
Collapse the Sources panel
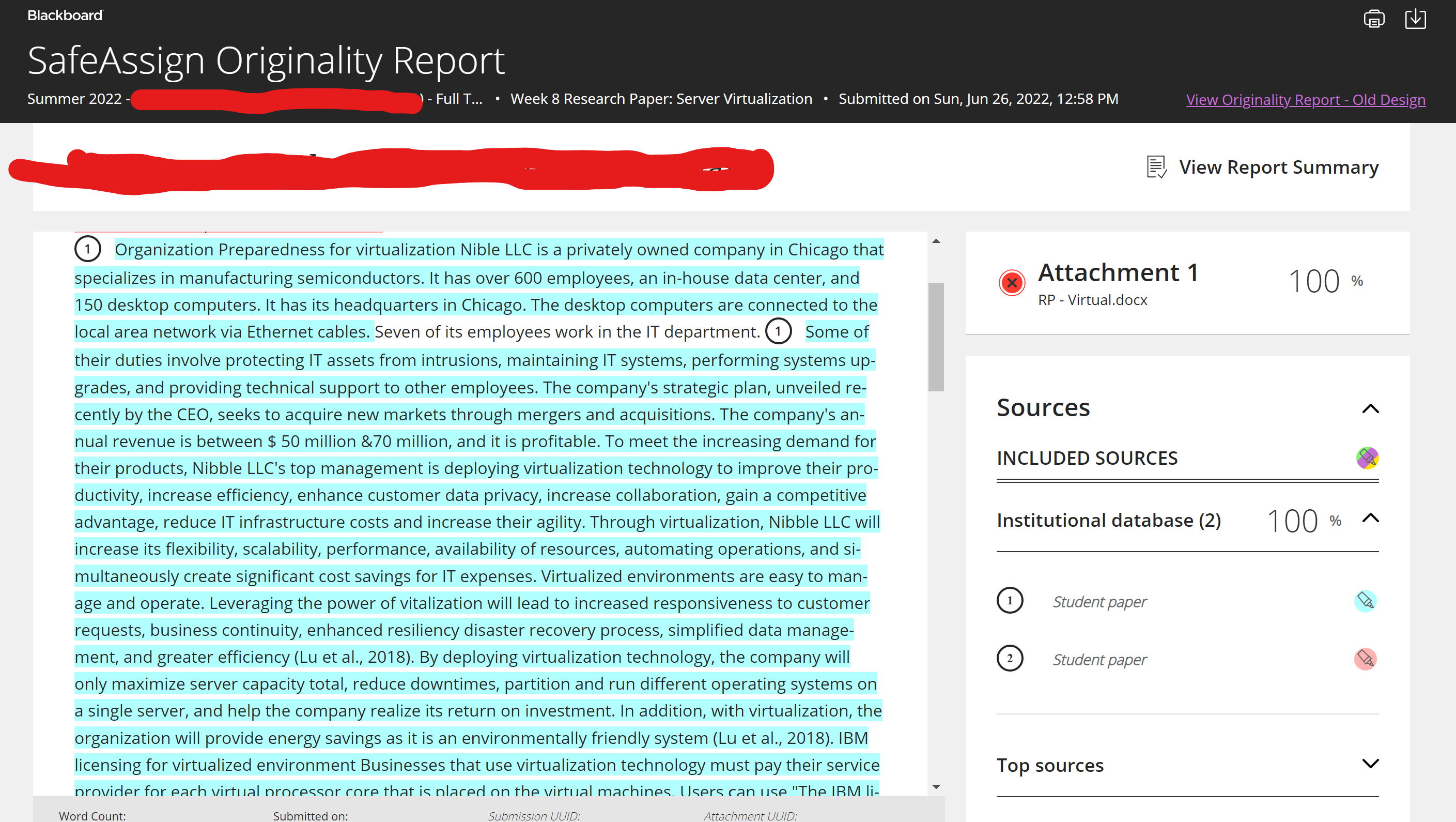[x=1370, y=408]
